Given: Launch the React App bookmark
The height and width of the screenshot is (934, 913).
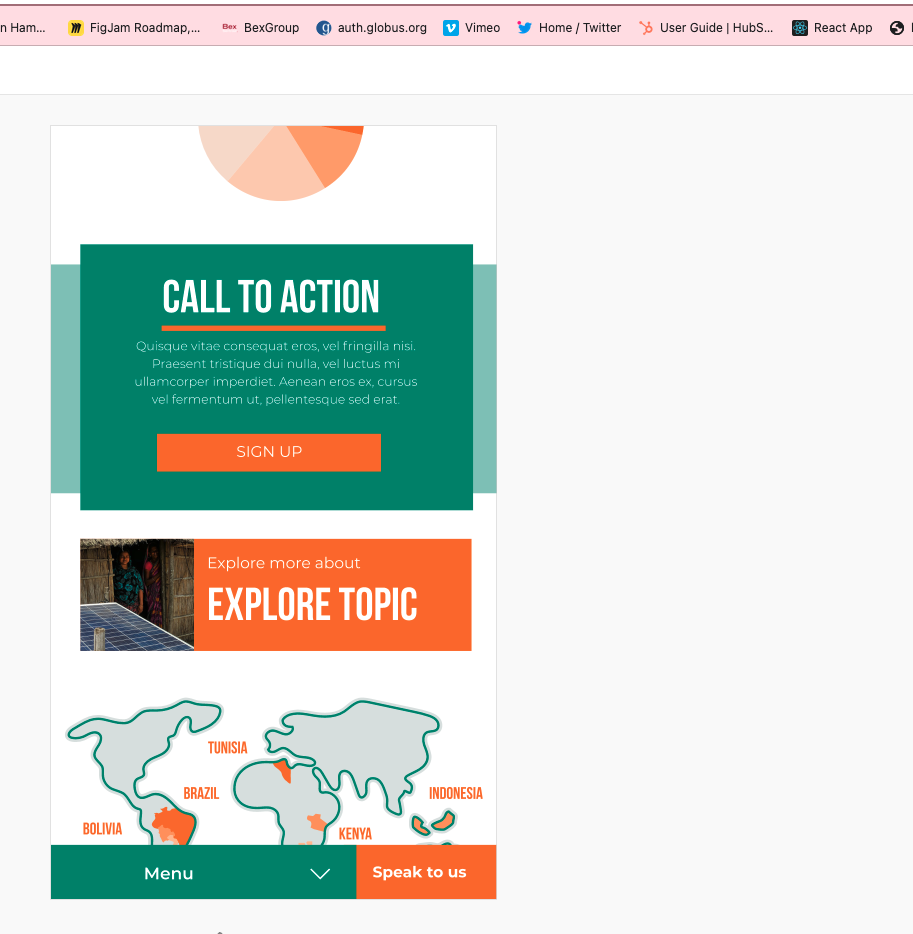Looking at the screenshot, I should 832,28.
